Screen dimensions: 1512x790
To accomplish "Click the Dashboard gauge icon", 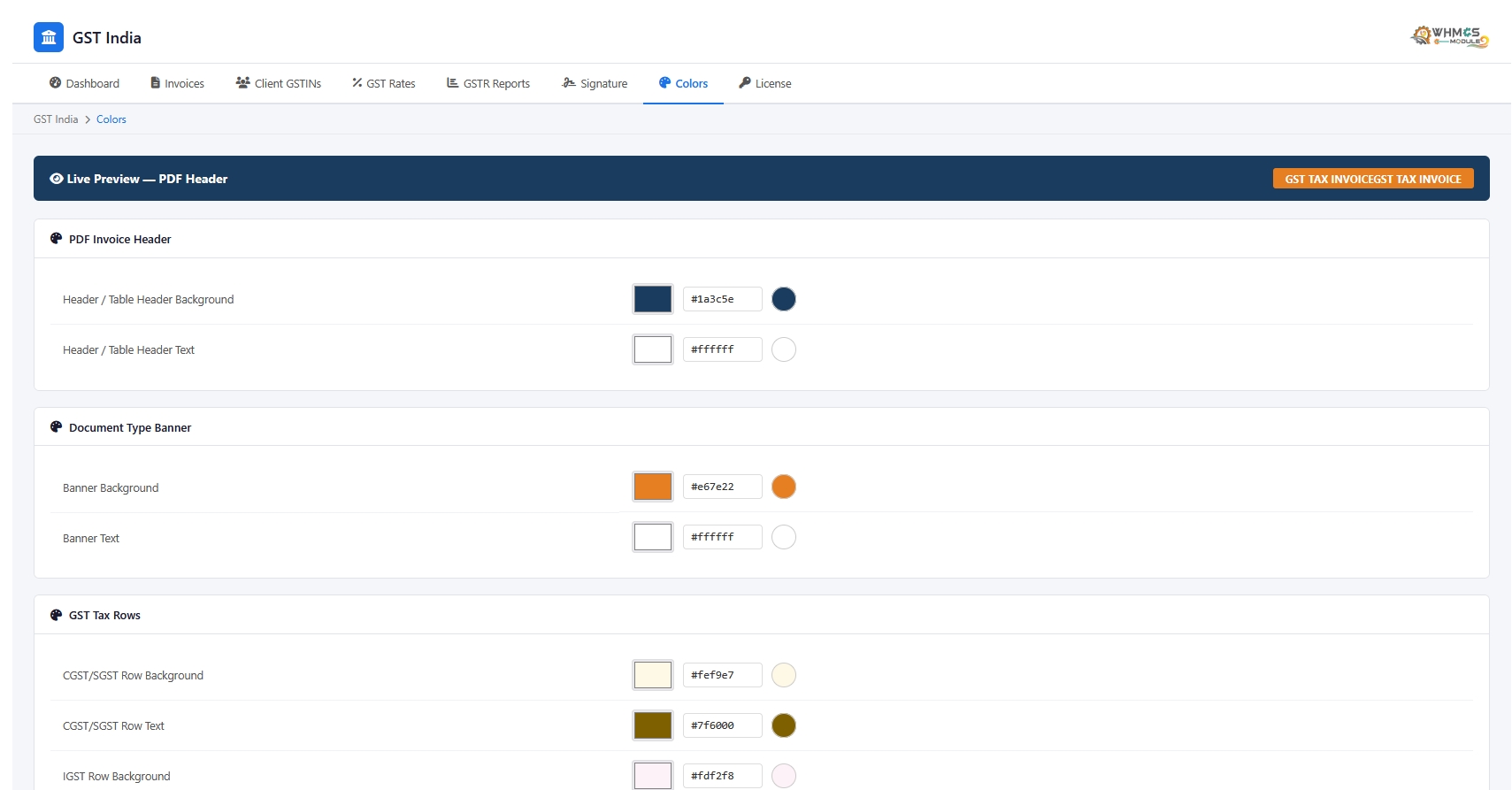I will pyautogui.click(x=56, y=82).
